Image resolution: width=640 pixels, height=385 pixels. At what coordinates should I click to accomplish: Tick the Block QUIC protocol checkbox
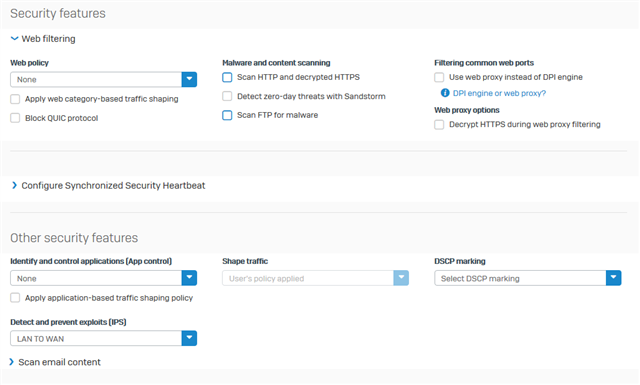[x=15, y=118]
